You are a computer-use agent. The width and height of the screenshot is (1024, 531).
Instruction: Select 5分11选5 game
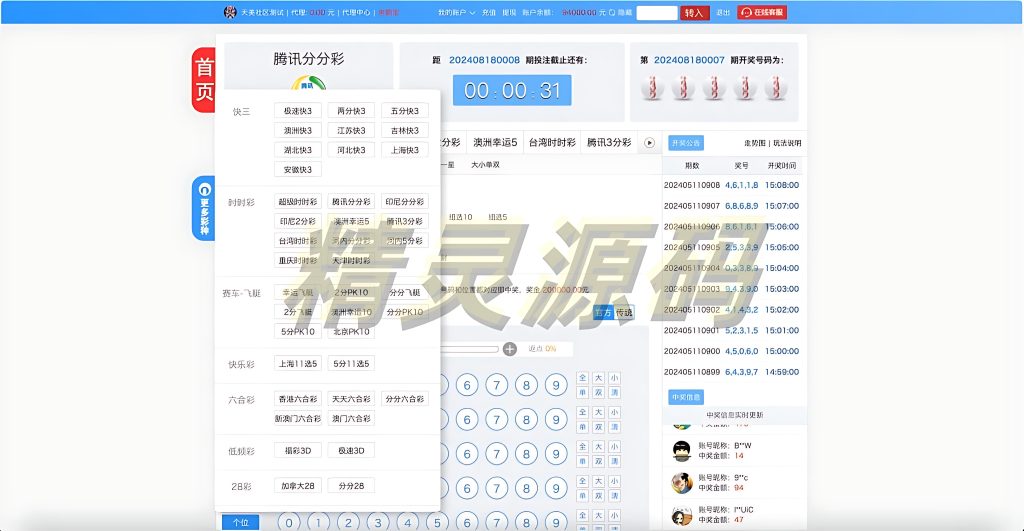point(351,364)
